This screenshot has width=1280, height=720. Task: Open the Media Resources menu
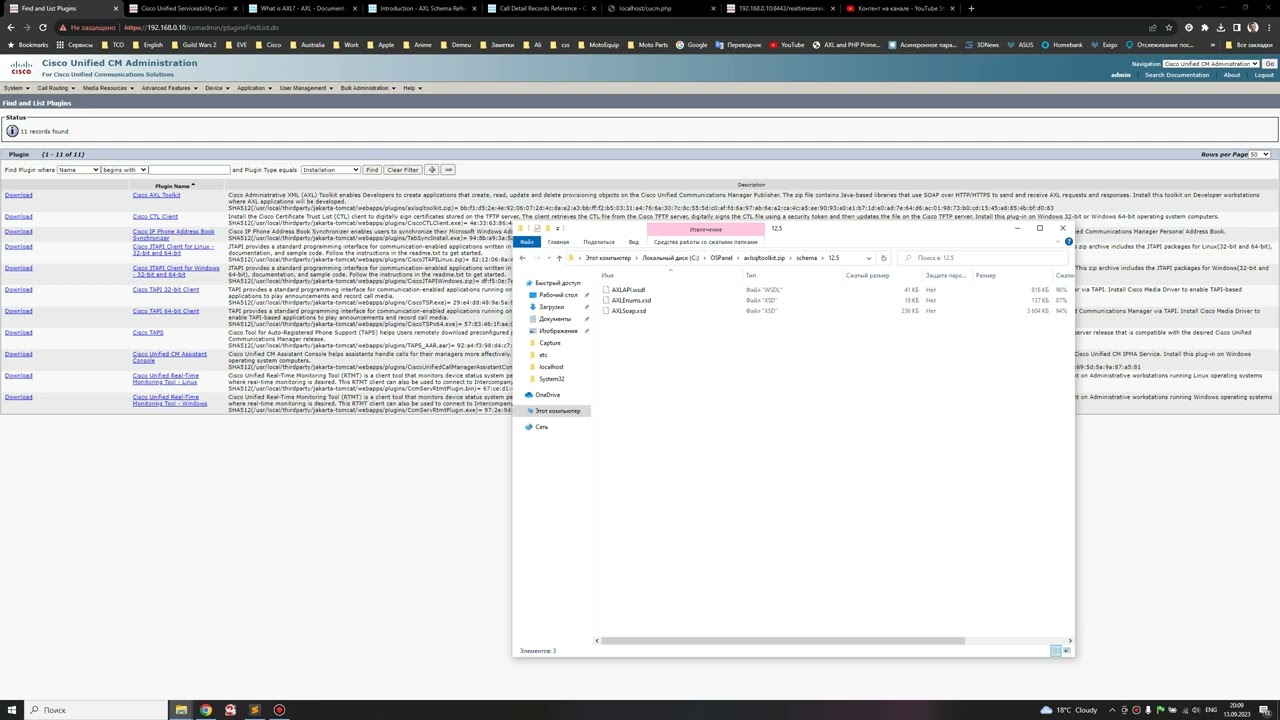[x=107, y=88]
